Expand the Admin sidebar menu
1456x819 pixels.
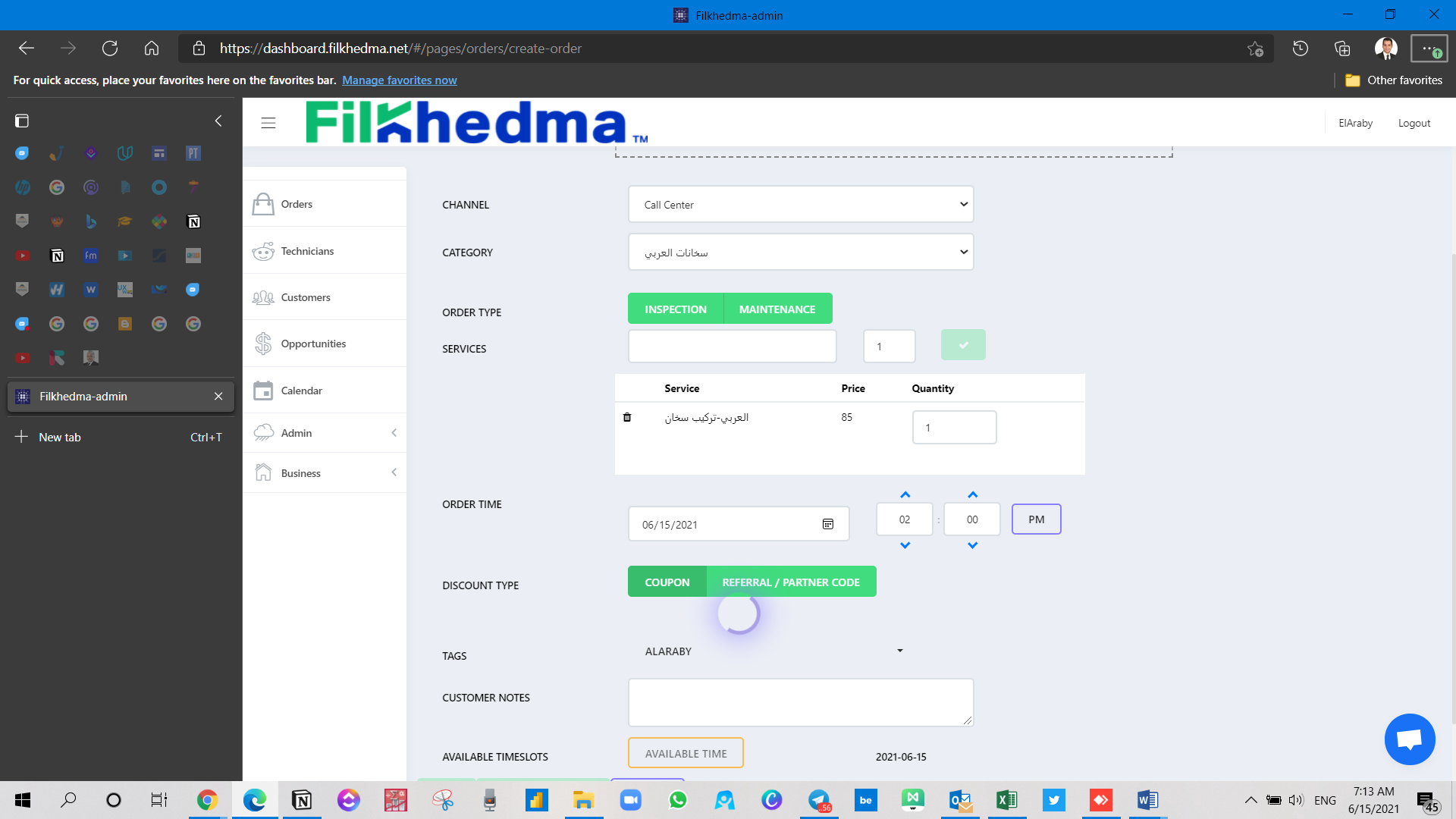[325, 433]
